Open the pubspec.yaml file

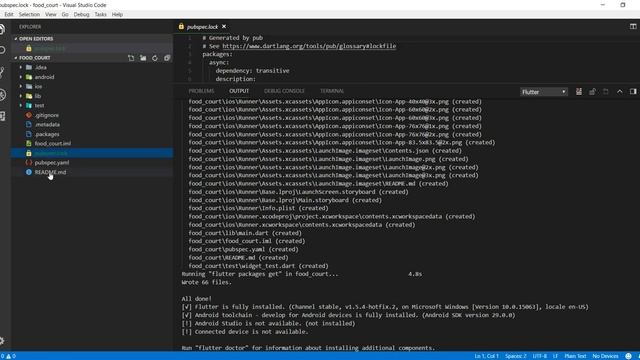(x=52, y=162)
